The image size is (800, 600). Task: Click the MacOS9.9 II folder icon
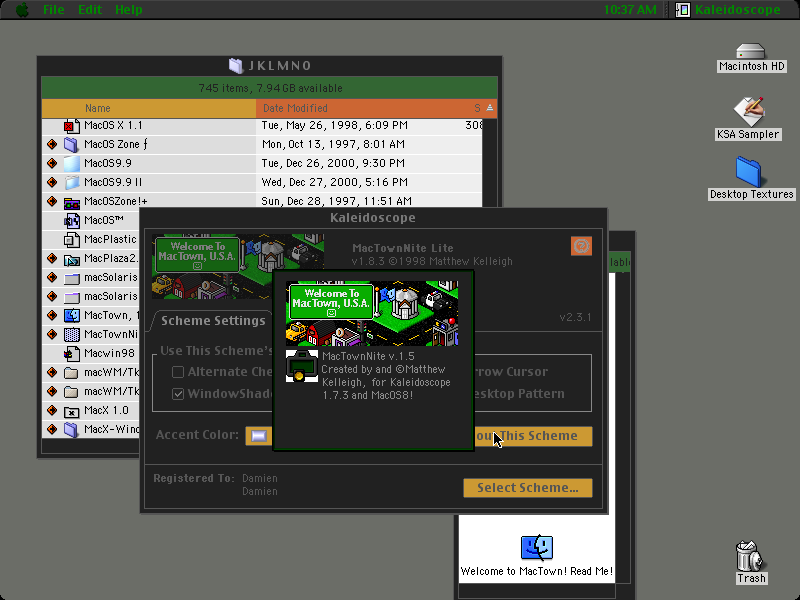click(71, 182)
